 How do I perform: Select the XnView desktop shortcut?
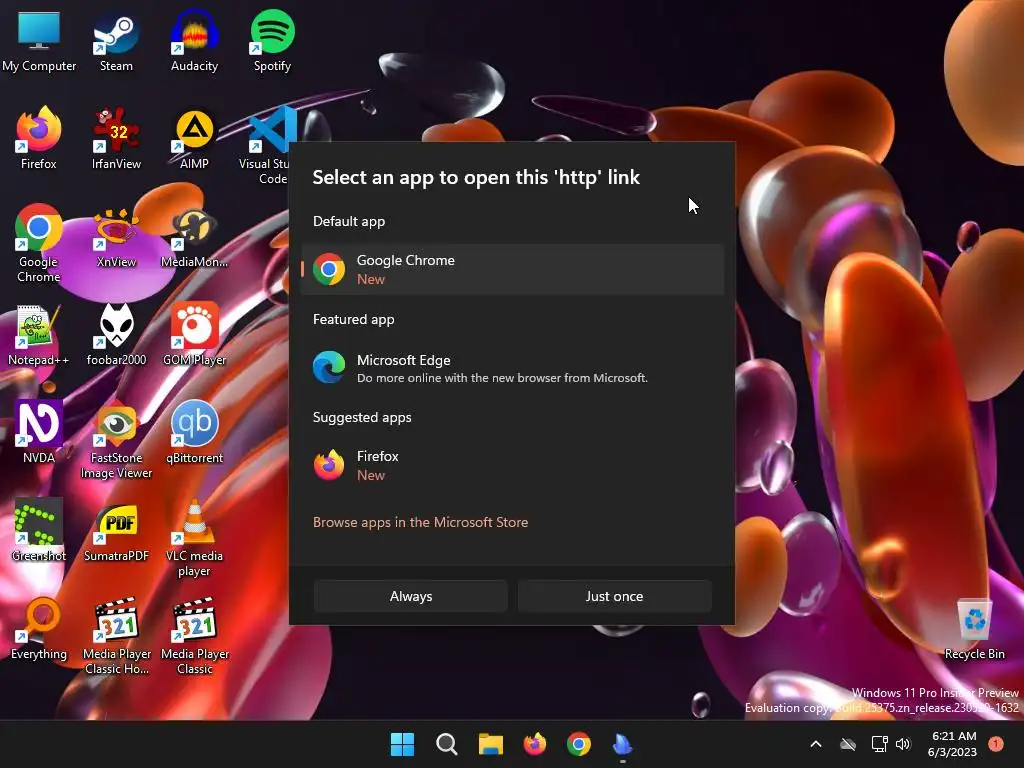(x=116, y=238)
